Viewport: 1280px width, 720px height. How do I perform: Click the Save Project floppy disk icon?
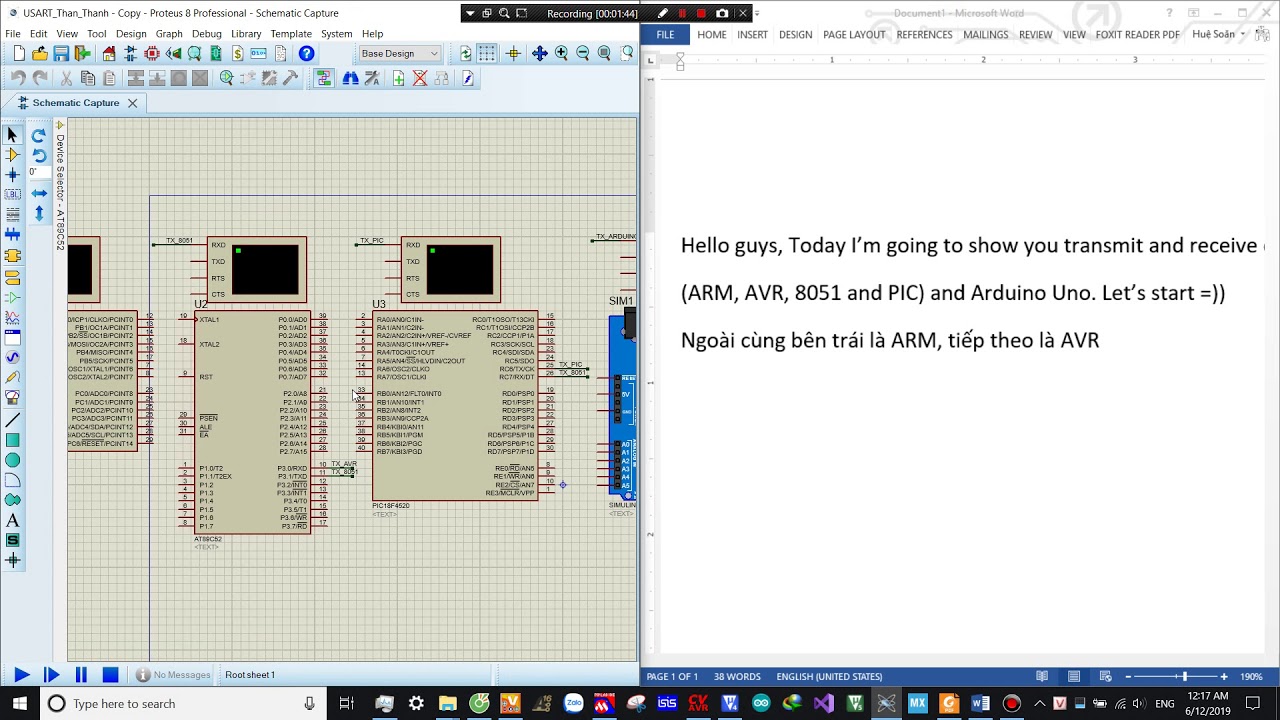(61, 54)
